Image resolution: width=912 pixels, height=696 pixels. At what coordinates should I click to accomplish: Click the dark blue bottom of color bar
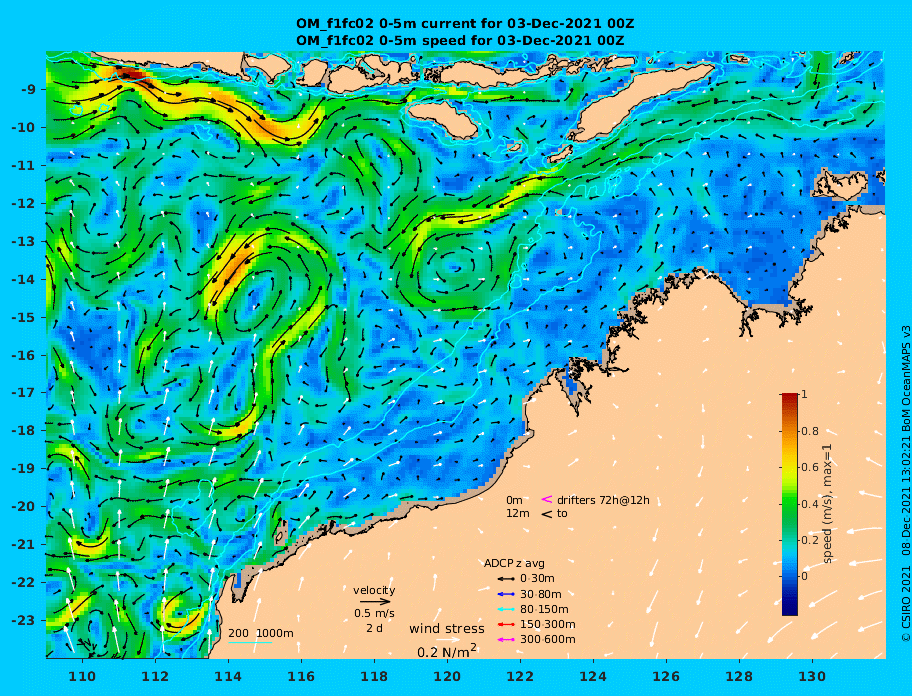coord(790,609)
